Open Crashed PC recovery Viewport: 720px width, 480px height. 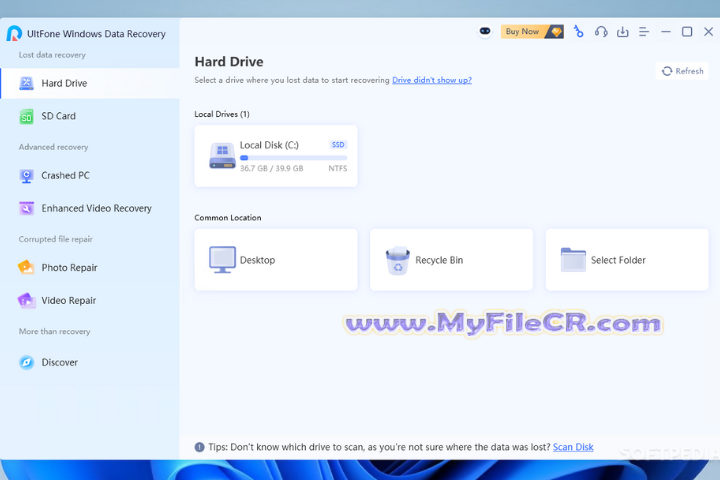[x=90, y=175]
